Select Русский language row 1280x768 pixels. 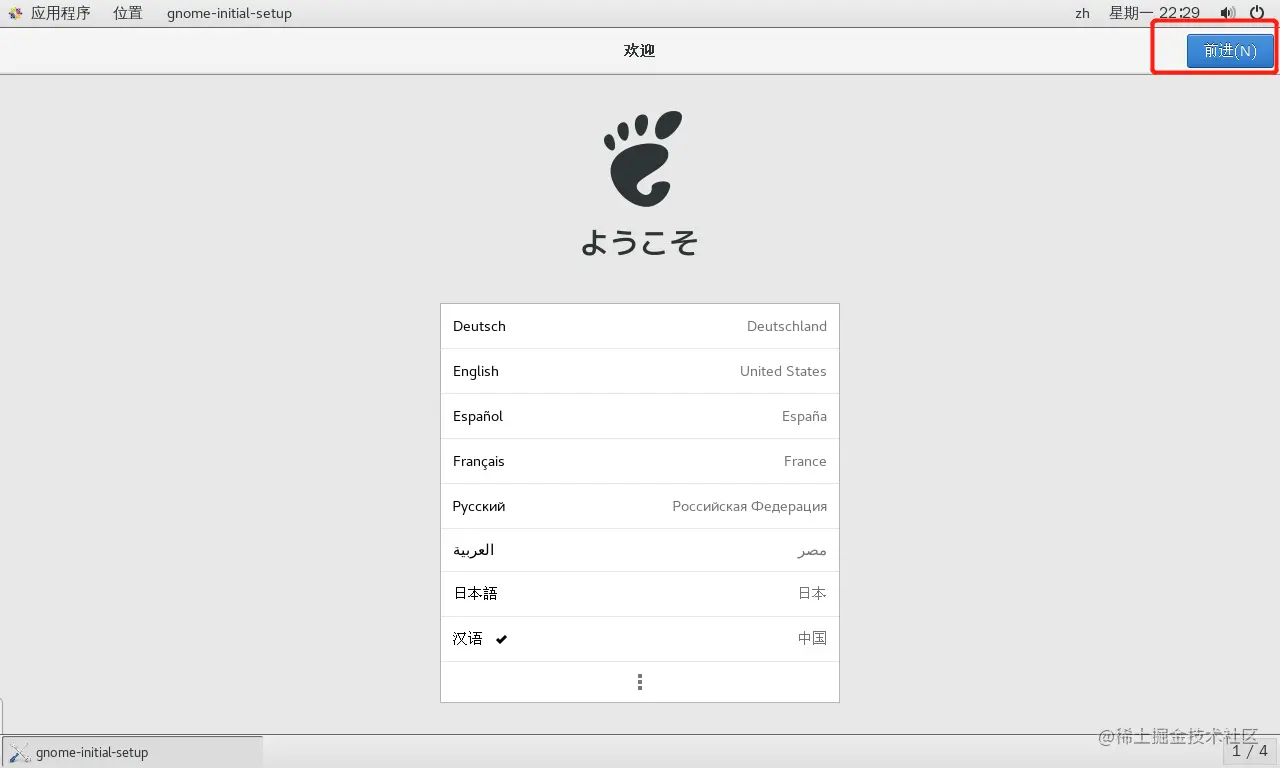640,506
